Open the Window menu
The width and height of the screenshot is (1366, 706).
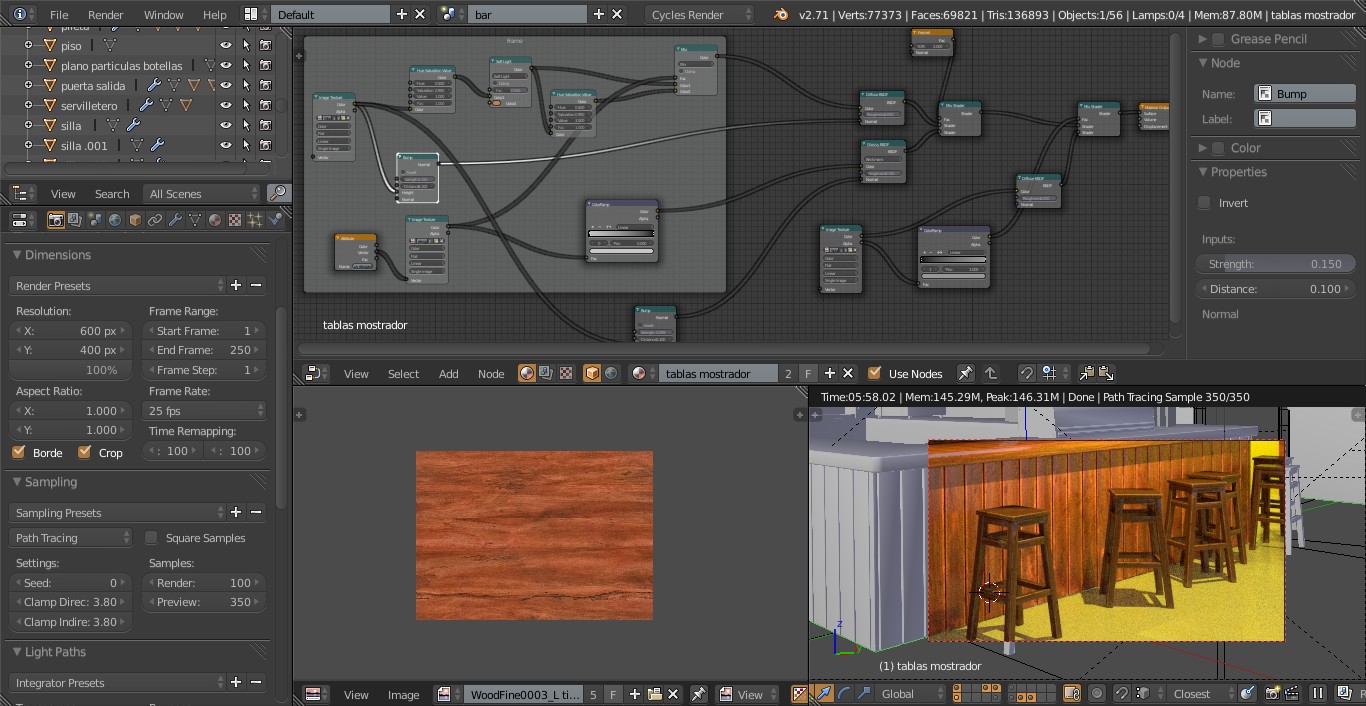click(x=164, y=15)
